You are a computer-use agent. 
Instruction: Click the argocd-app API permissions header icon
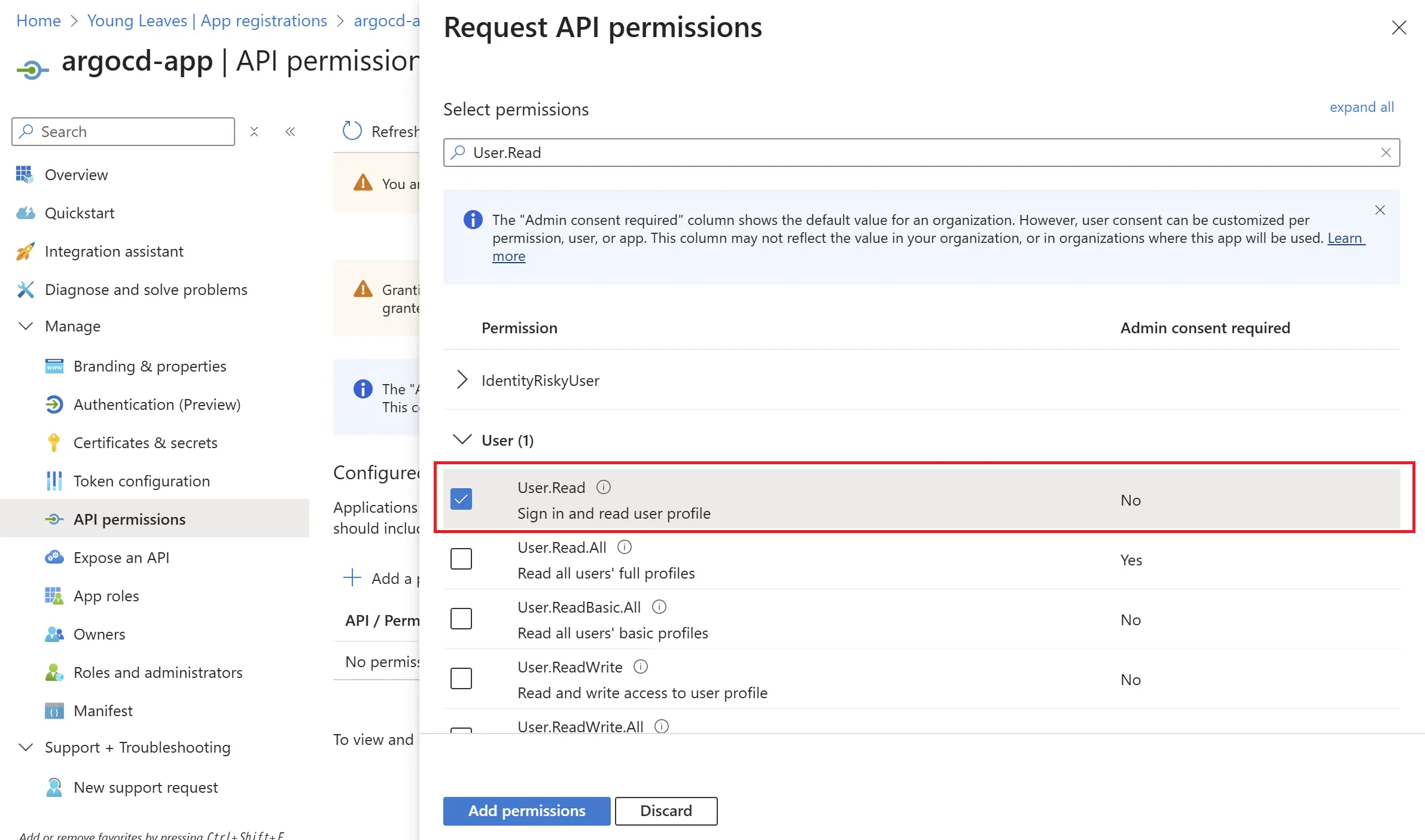coord(32,70)
